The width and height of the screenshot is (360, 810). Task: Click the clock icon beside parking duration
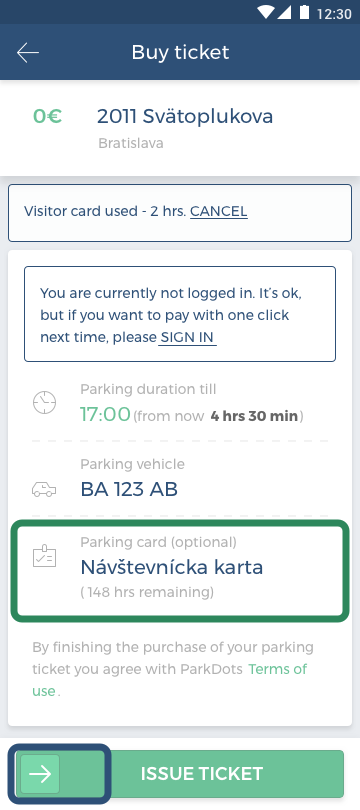tap(44, 402)
